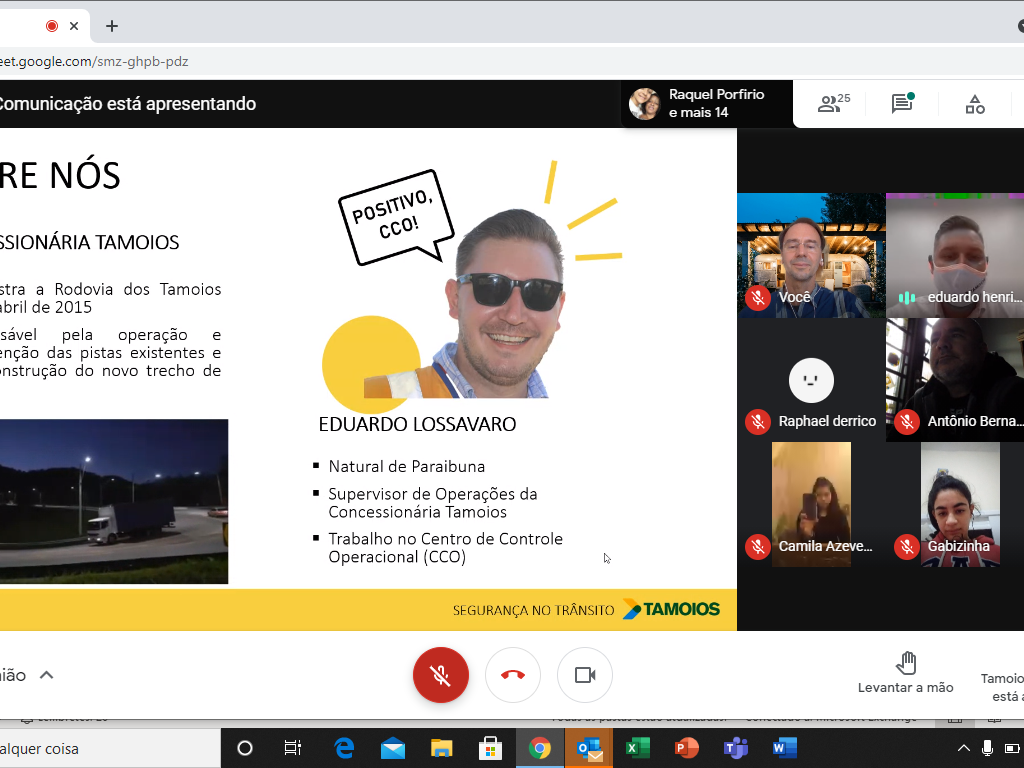Open Outlook from the taskbar
Viewport: 1024px width, 768px height.
pos(589,748)
